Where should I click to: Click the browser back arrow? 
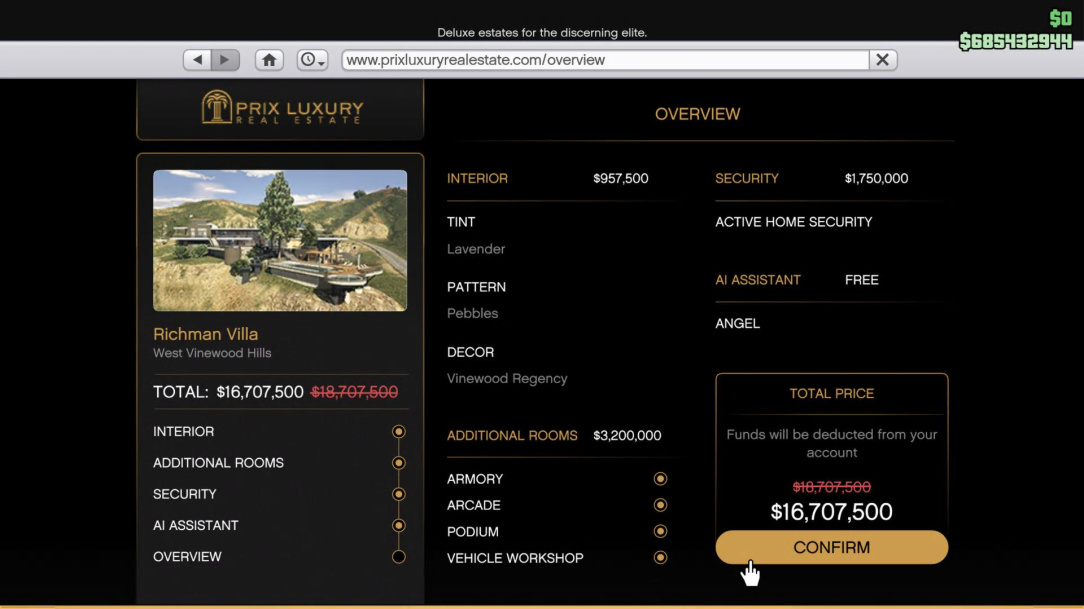pos(198,60)
